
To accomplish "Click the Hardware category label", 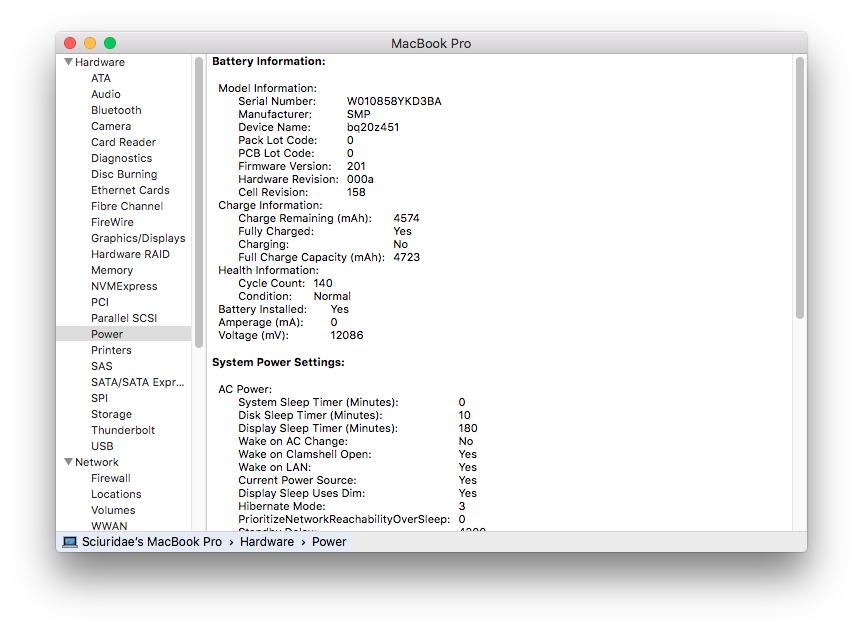I will [100, 62].
